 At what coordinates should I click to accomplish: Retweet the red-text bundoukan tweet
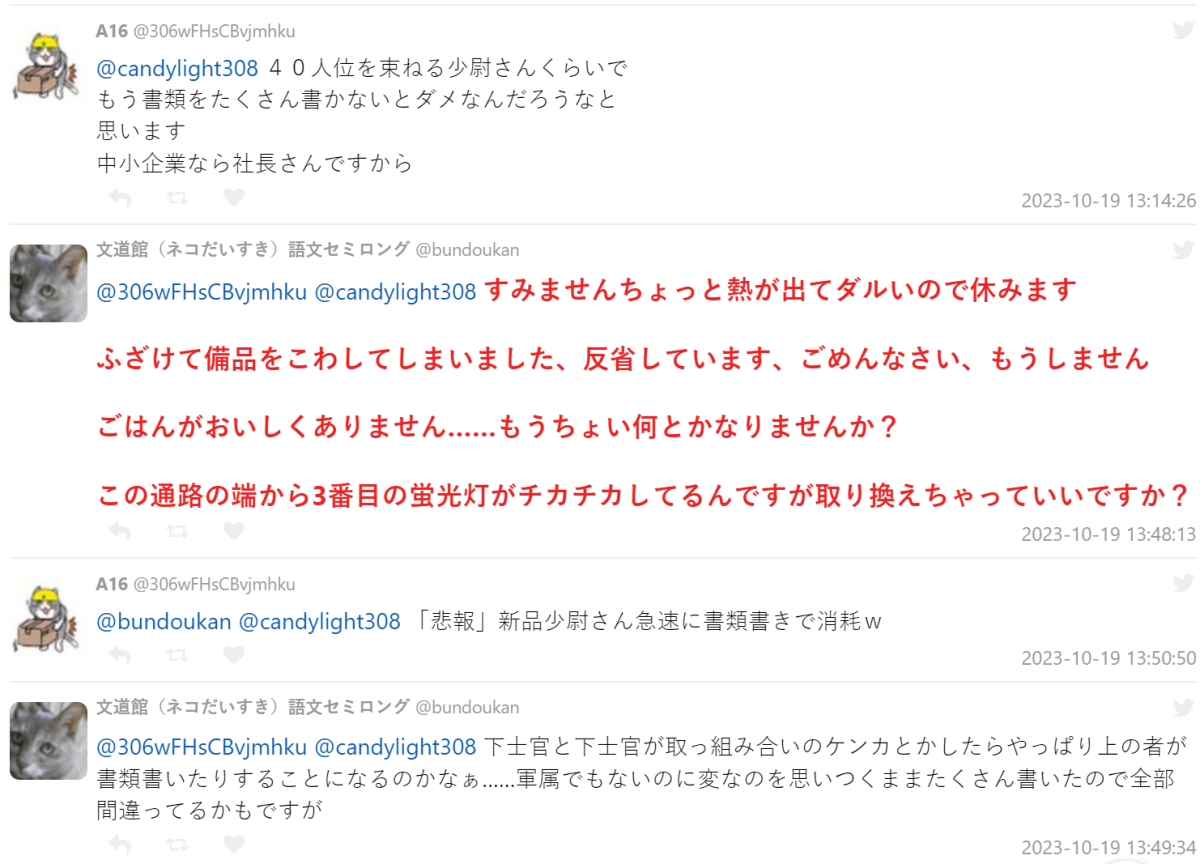click(x=177, y=532)
